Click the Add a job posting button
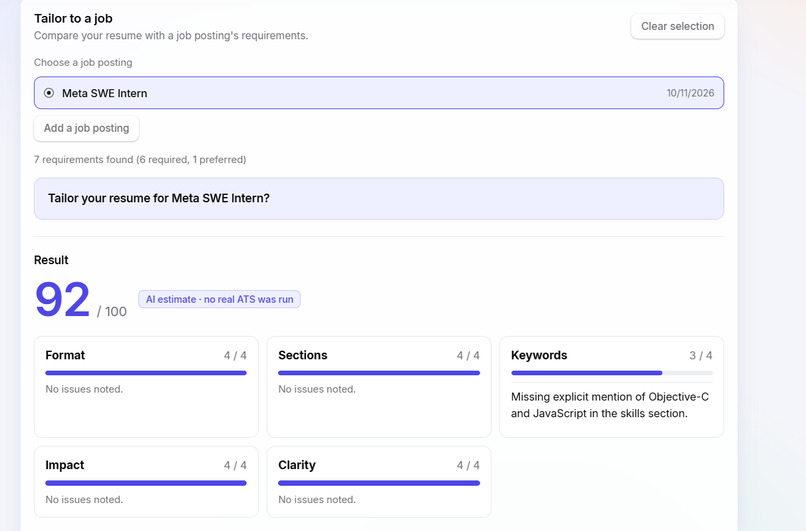 (x=86, y=128)
